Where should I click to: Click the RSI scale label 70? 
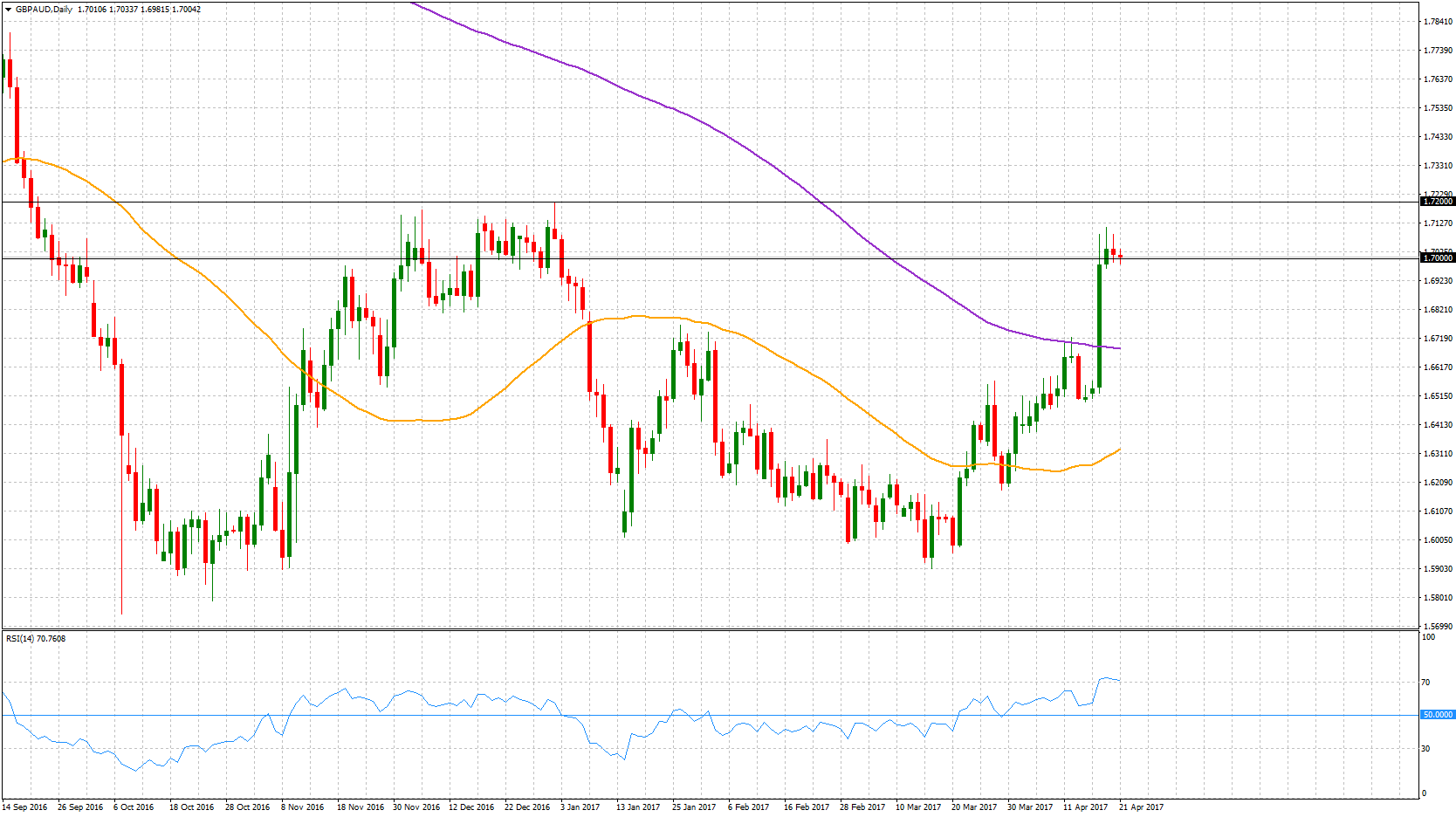click(x=1425, y=683)
